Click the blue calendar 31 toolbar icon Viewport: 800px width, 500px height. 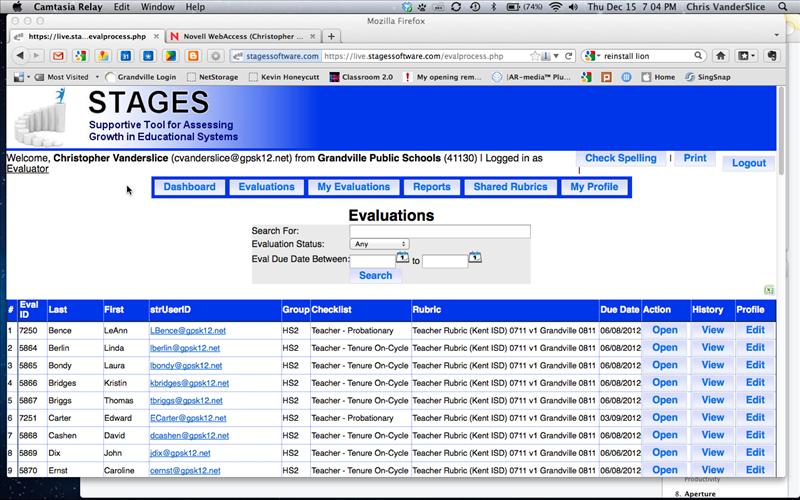tap(126, 56)
